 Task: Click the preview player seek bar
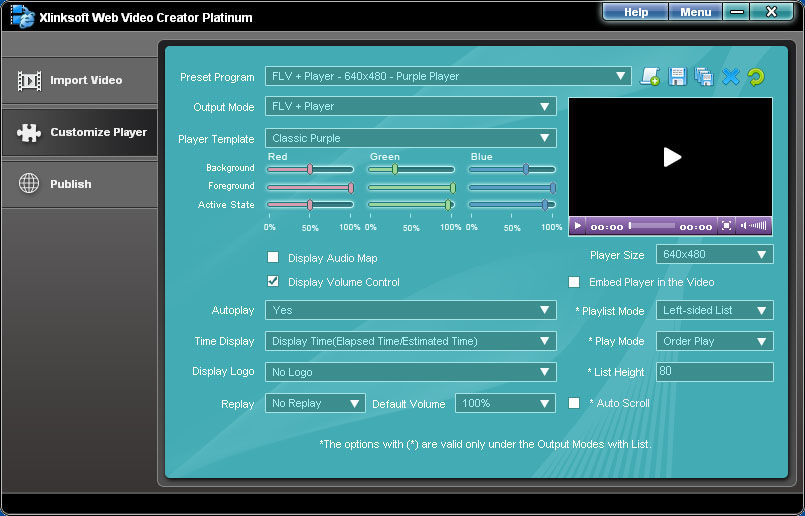click(651, 225)
